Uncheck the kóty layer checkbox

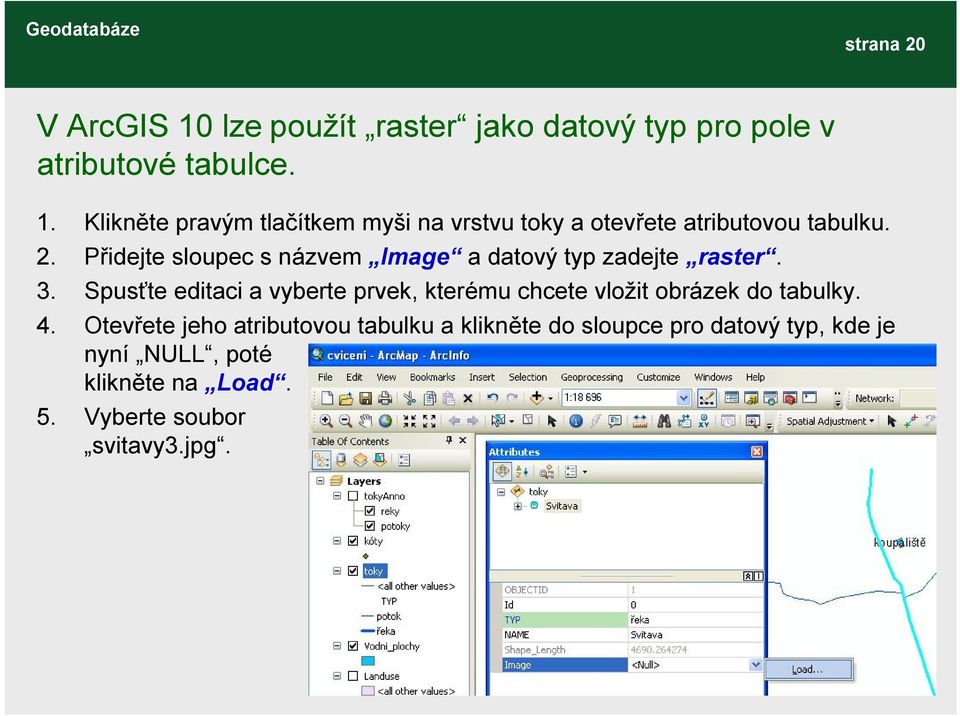point(353,541)
